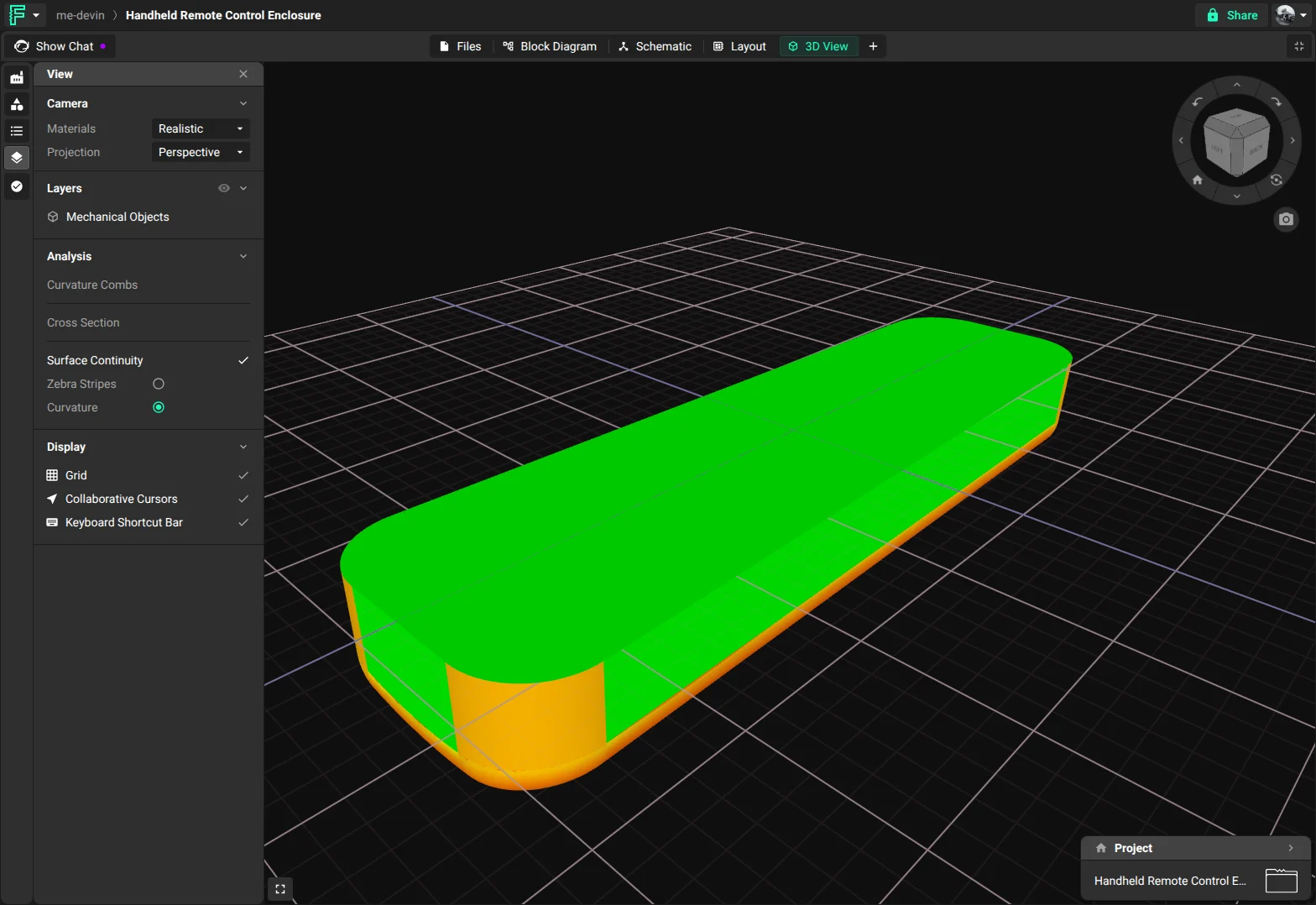This screenshot has width=1316, height=905.
Task: Switch to the Layout tab
Action: click(x=739, y=46)
